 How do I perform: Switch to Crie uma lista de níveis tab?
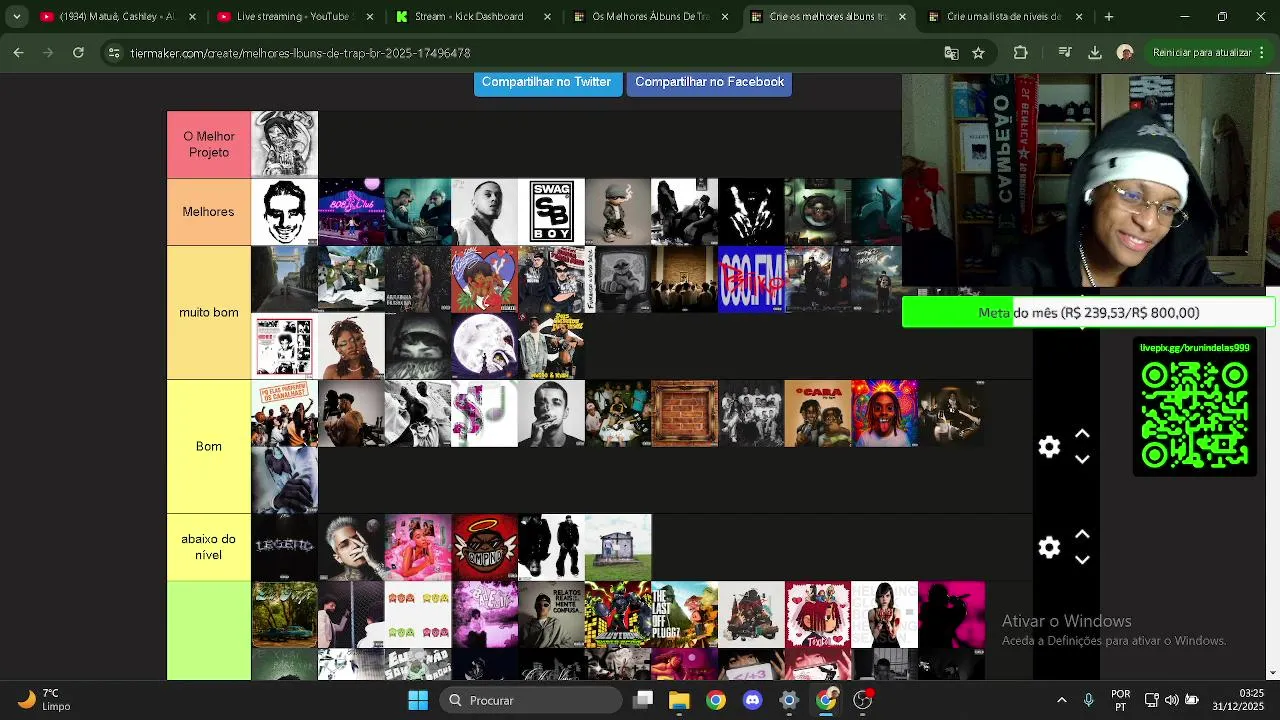click(x=1006, y=17)
